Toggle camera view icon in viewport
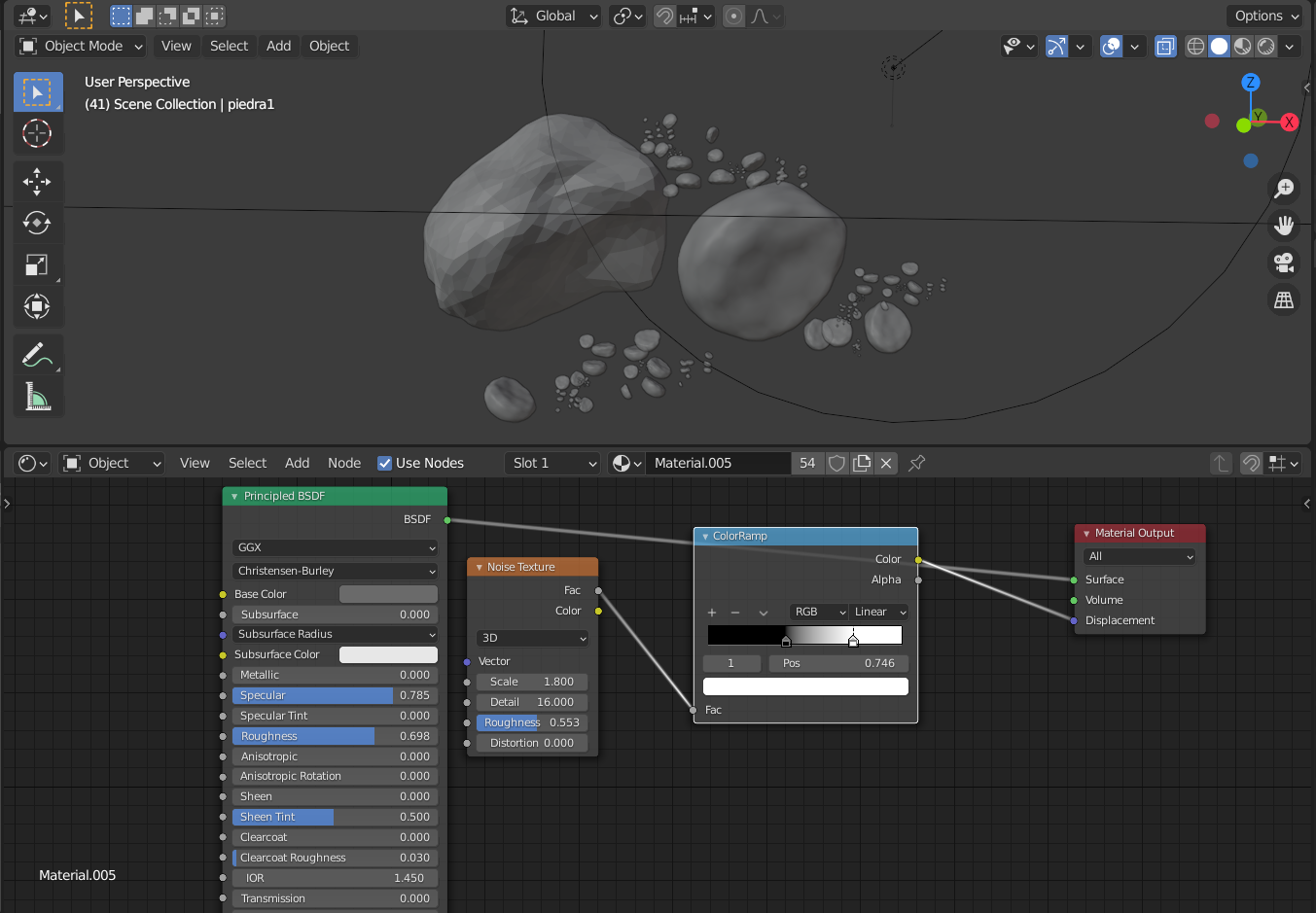The height and width of the screenshot is (913, 1316). pyautogui.click(x=1284, y=263)
